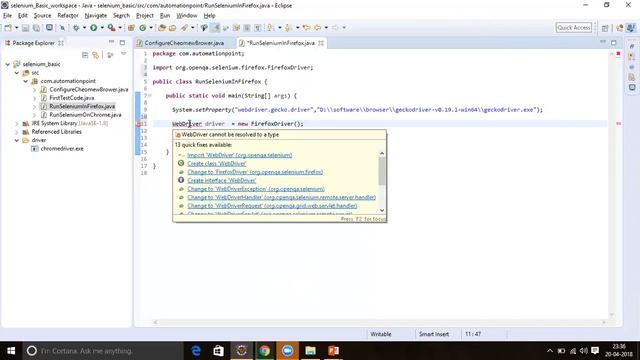The image size is (640, 360).
Task: Collapse the driver folder node
Action: [17, 140]
